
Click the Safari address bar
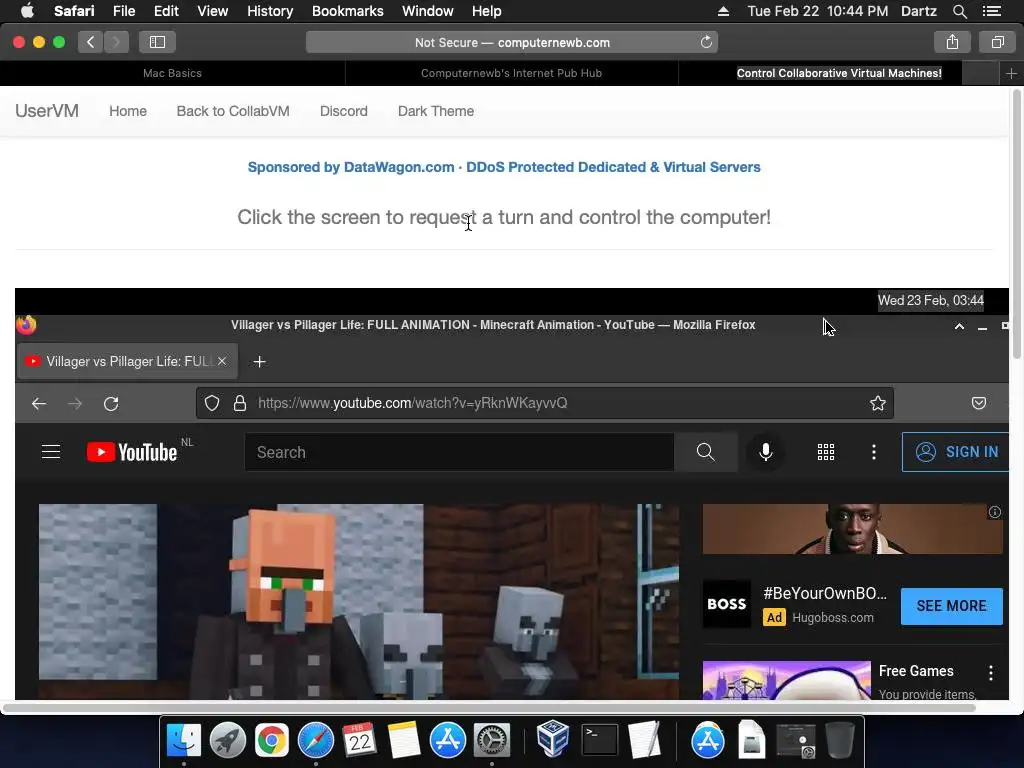coord(511,42)
